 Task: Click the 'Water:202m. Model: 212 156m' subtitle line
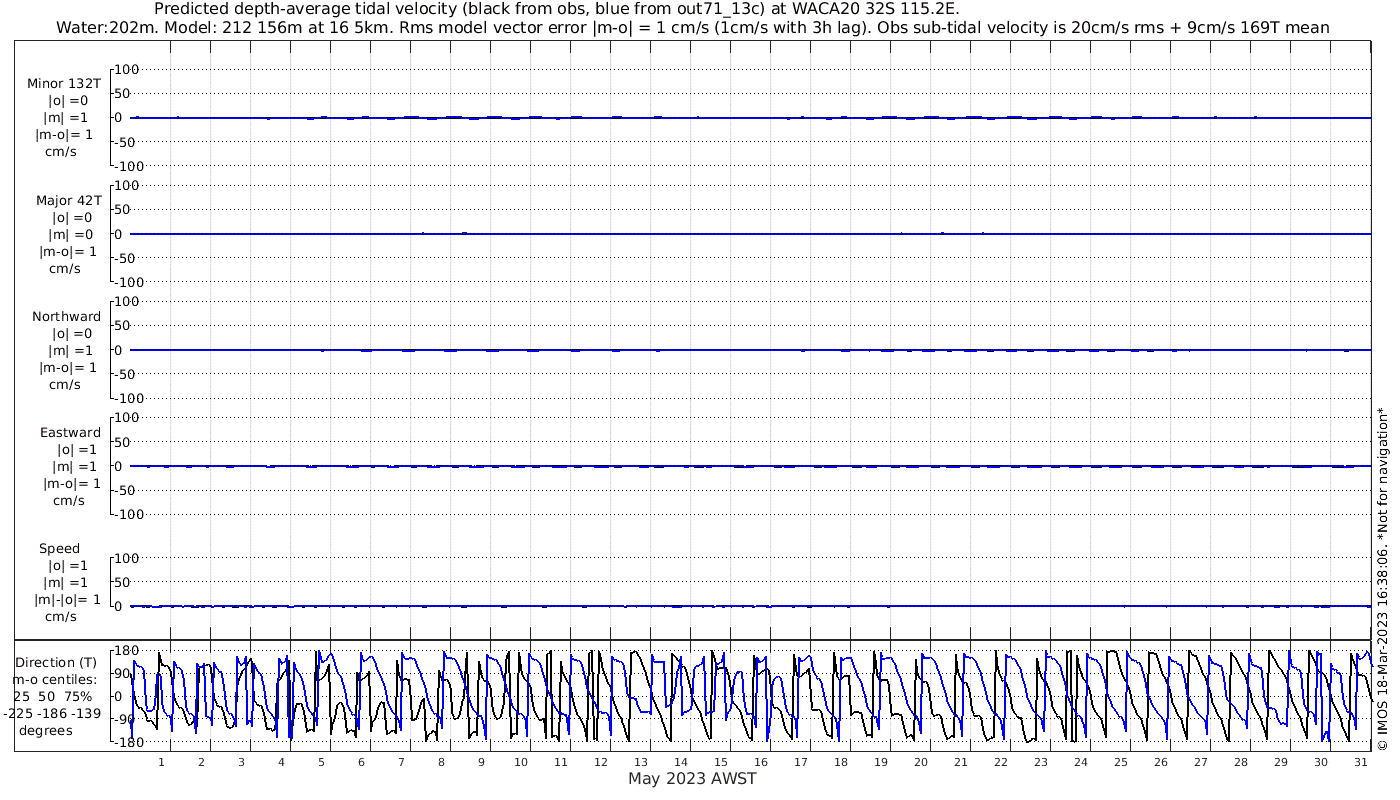(x=691, y=28)
